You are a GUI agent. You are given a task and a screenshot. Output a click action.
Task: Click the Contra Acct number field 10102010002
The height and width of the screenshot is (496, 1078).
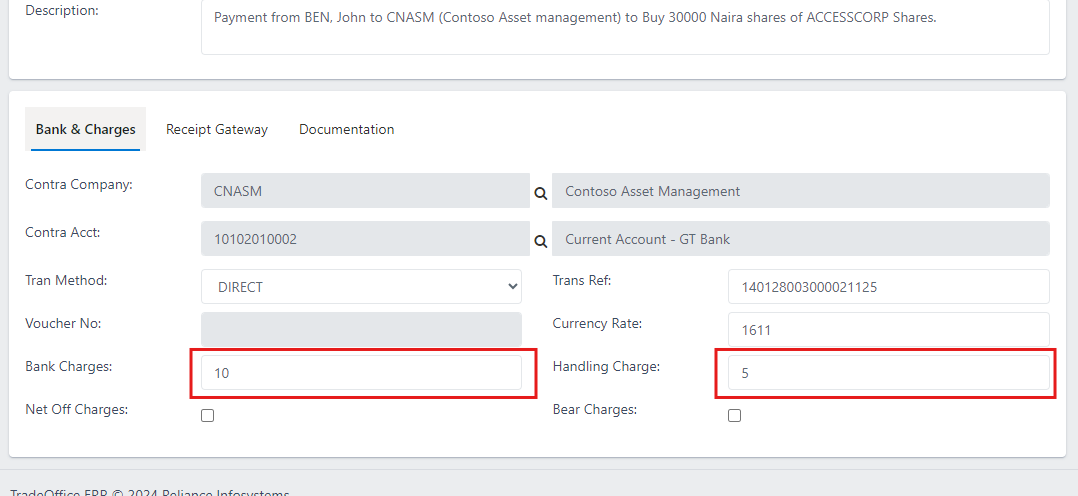[366, 239]
